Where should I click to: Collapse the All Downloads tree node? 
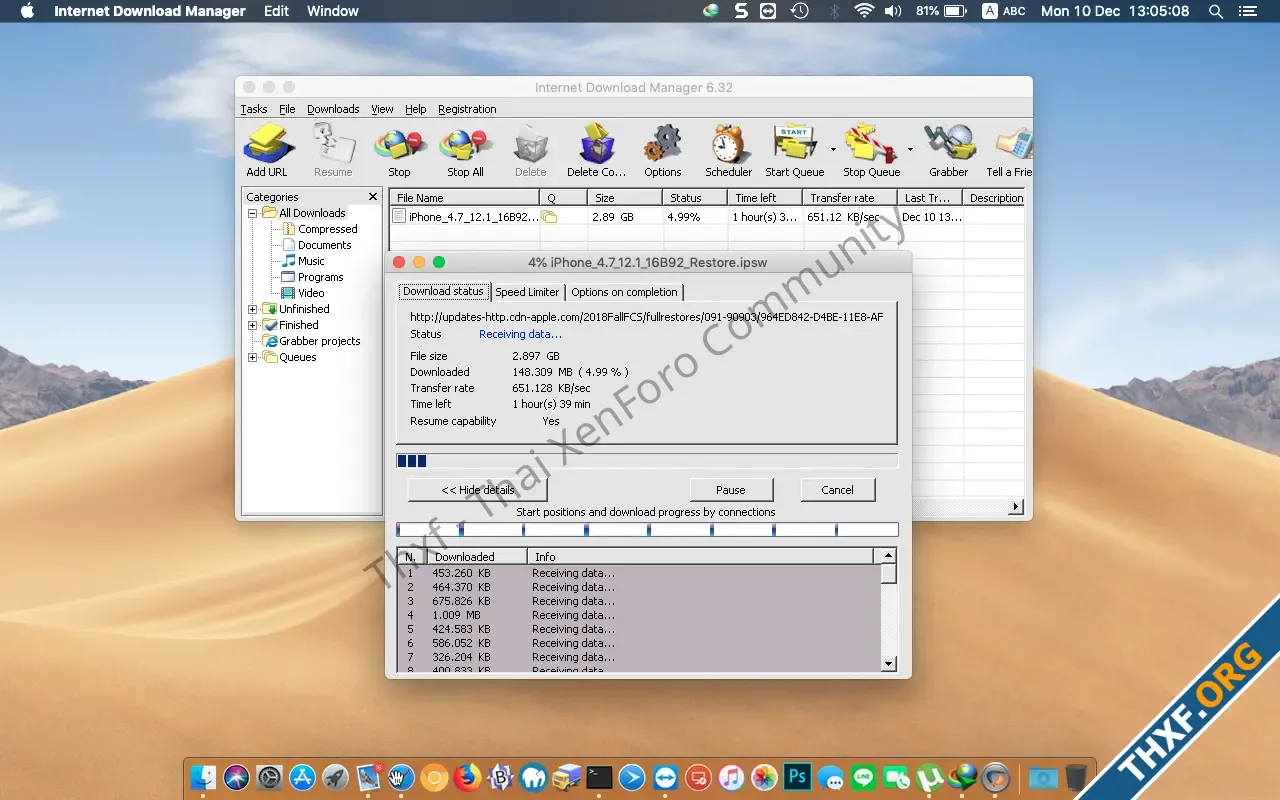click(x=253, y=213)
